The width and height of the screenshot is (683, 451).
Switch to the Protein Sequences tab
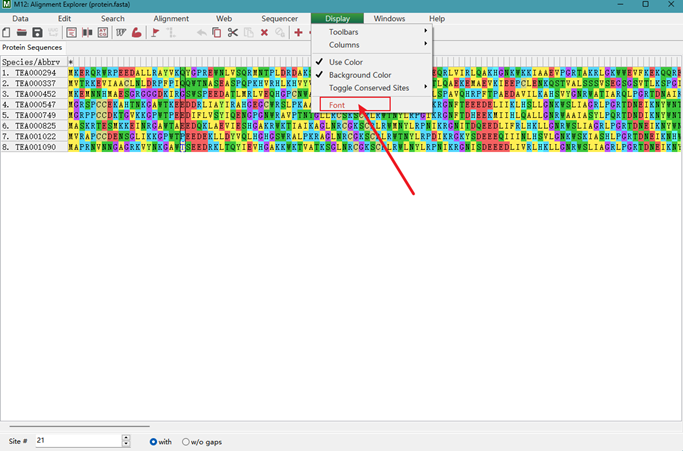click(x=32, y=47)
